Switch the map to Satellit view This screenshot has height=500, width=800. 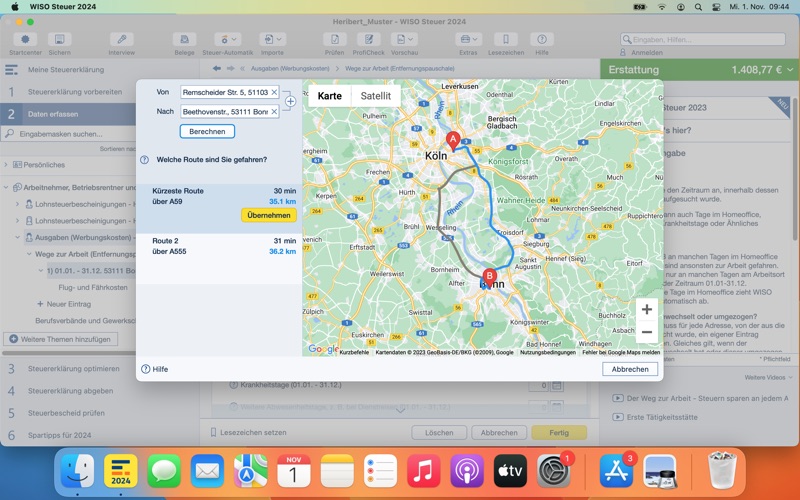pyautogui.click(x=376, y=96)
